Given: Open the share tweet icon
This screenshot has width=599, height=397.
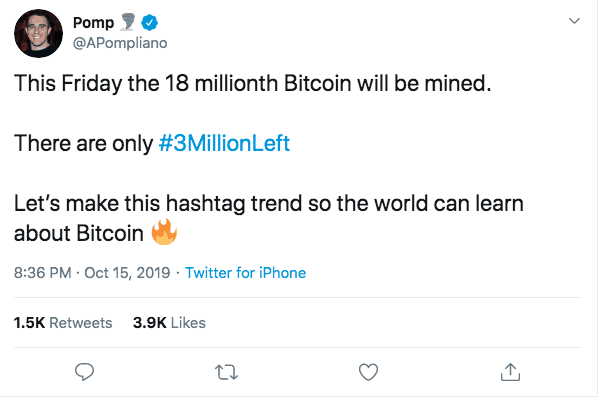Looking at the screenshot, I should tap(510, 371).
